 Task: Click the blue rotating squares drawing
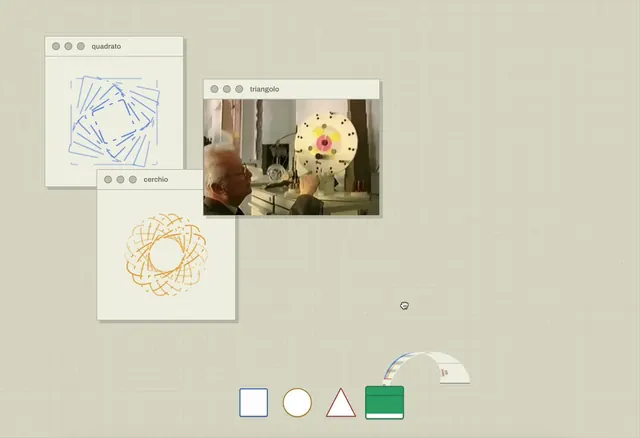114,121
